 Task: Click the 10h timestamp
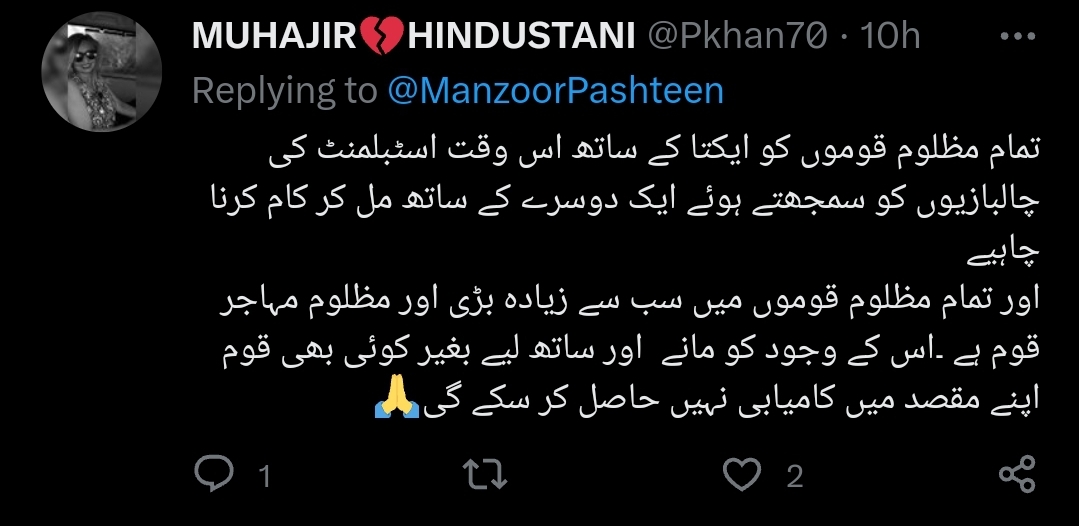click(890, 36)
